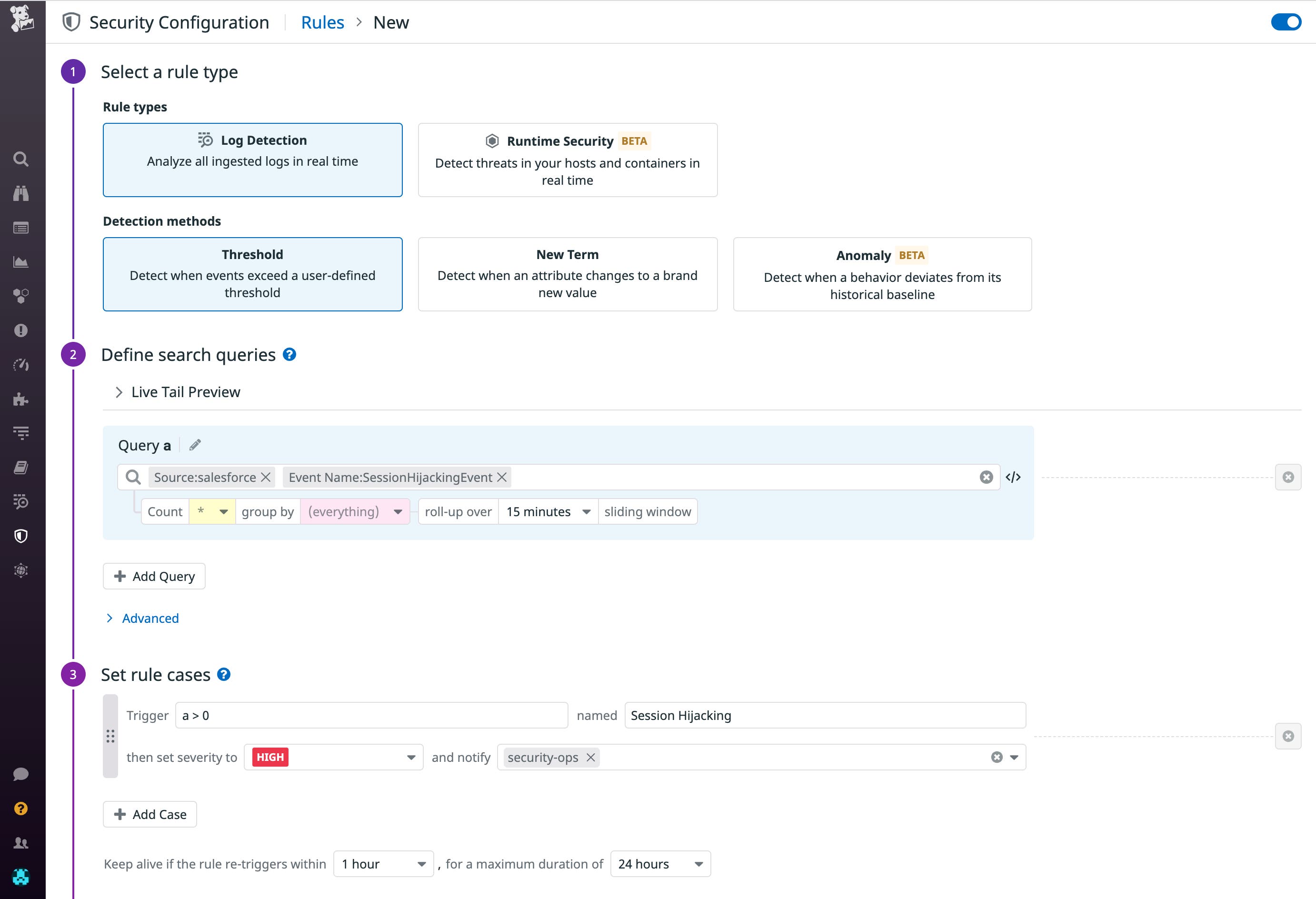The height and width of the screenshot is (899, 1316).
Task: Click Security Configuration in the header
Action: click(x=179, y=22)
